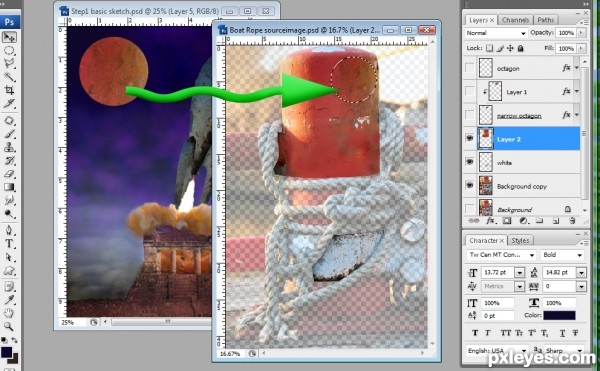The image size is (600, 371).
Task: Open the 14.82 pt leading dropdown
Action: pyautogui.click(x=581, y=273)
